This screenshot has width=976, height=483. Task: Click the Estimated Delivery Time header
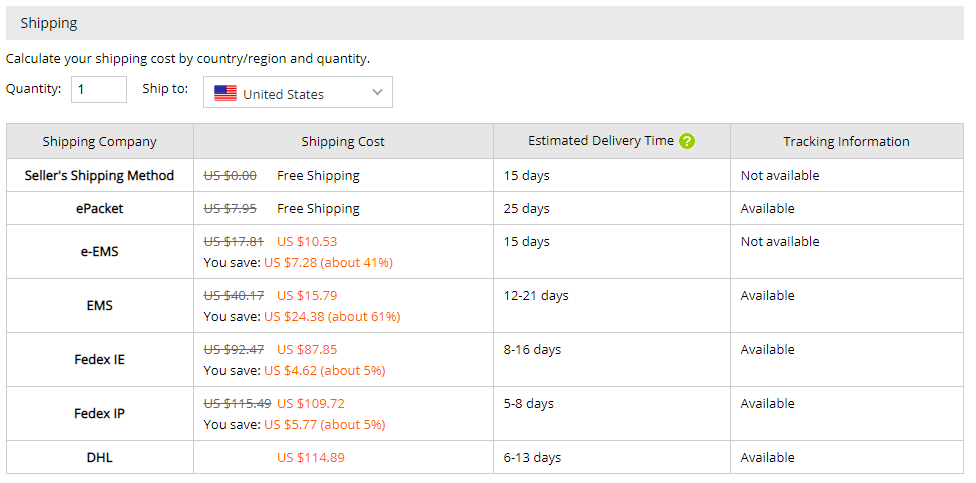pos(601,141)
